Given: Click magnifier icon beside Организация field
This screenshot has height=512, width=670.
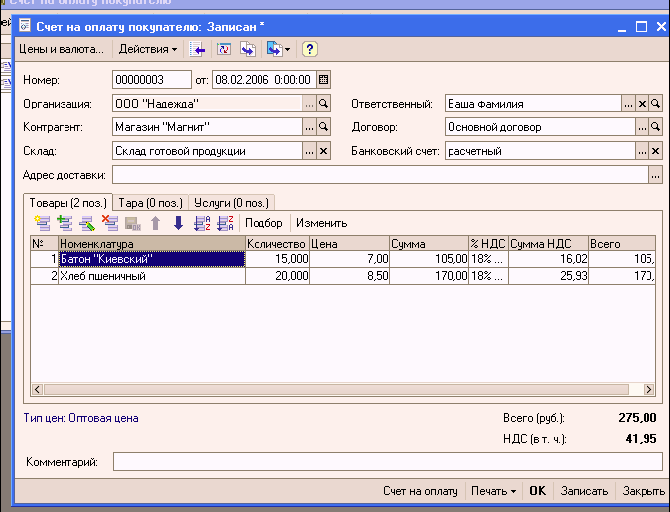Looking at the screenshot, I should click(323, 103).
